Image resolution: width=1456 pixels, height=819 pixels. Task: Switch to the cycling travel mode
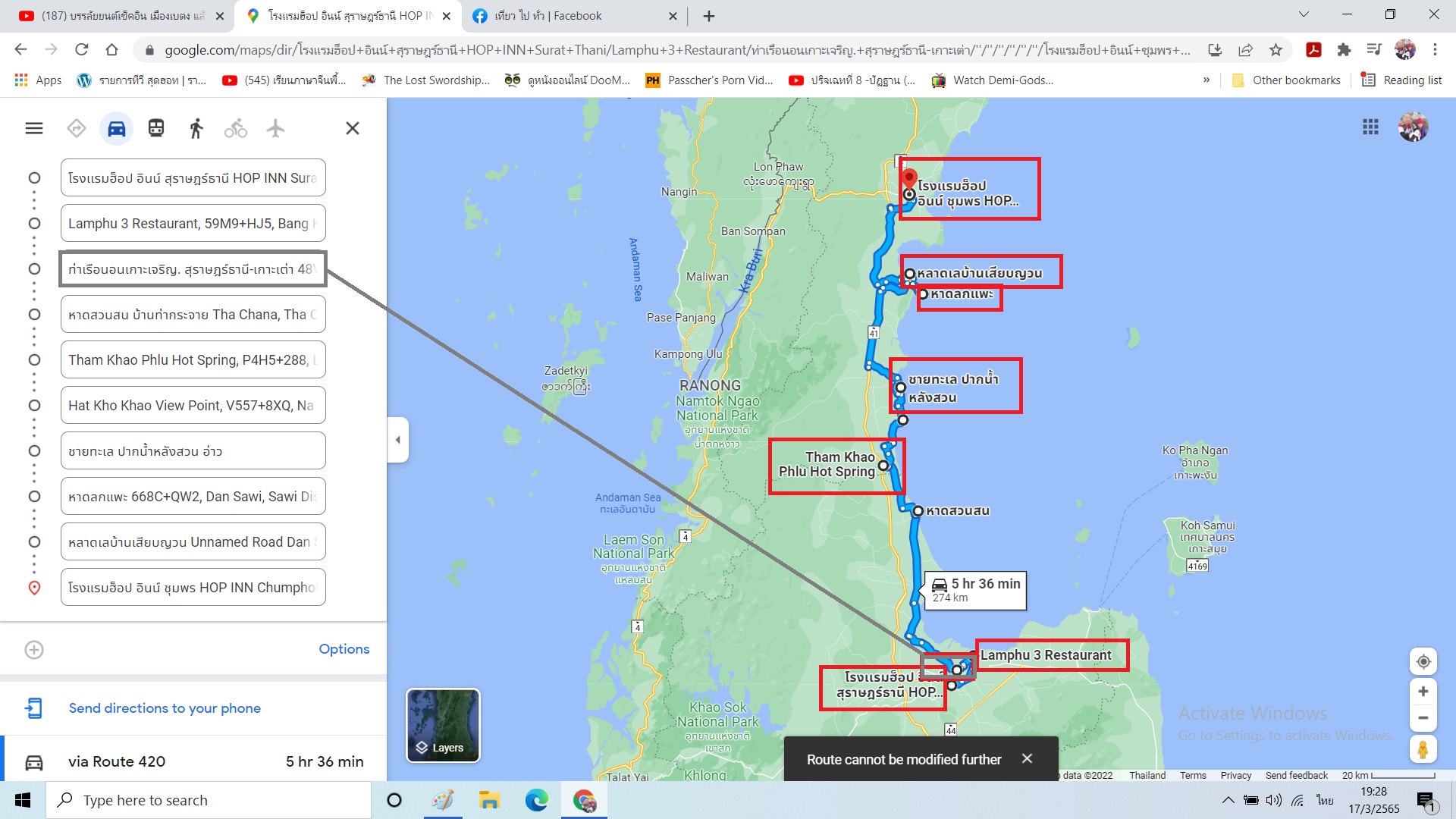(235, 128)
